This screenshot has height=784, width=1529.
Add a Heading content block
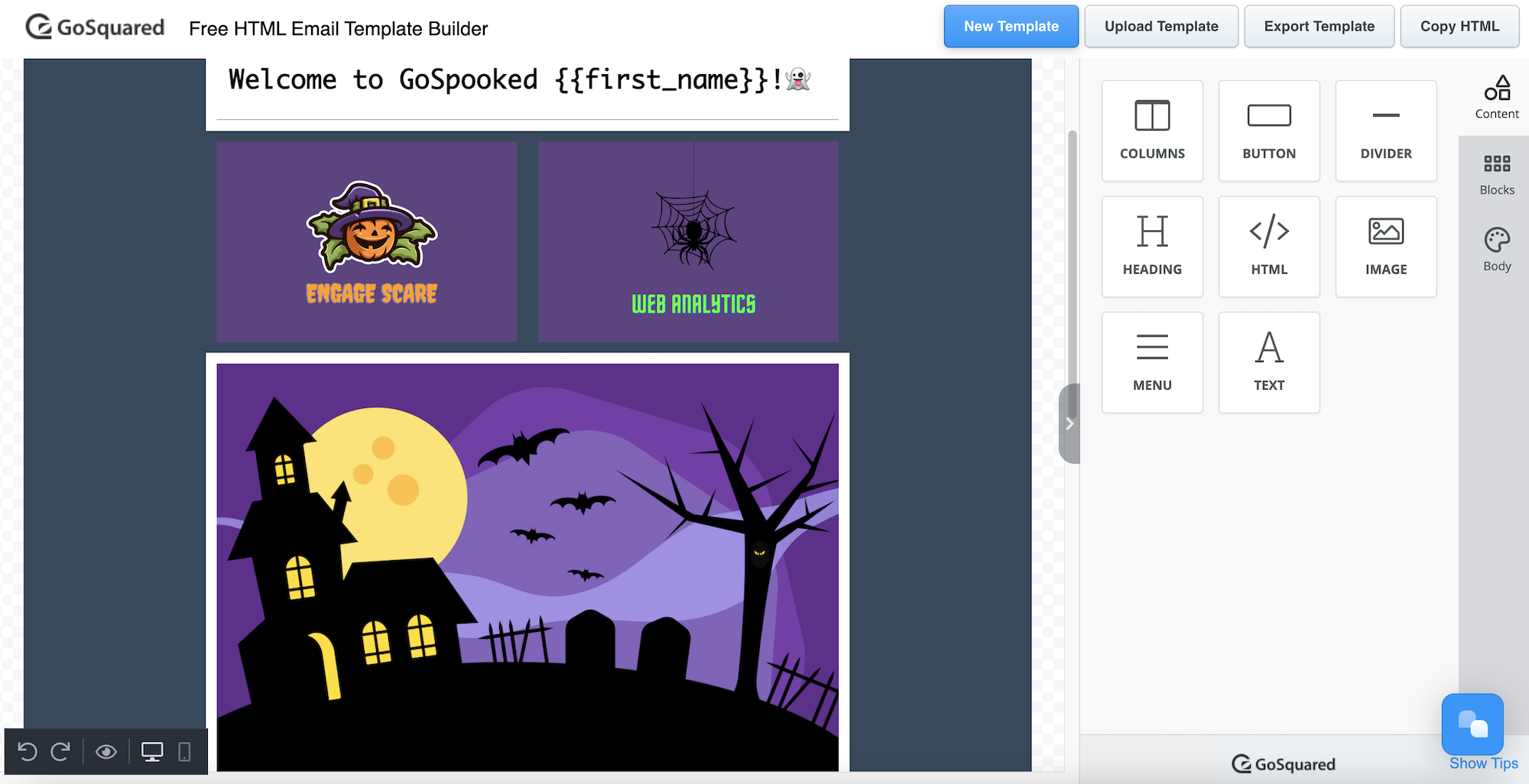click(1152, 247)
